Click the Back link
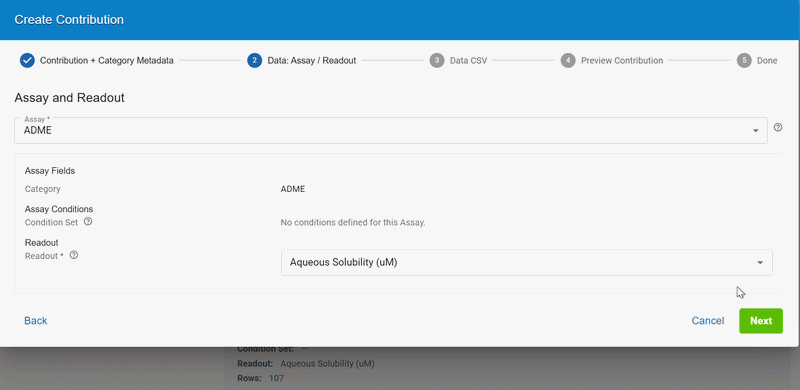The height and width of the screenshot is (390, 800). click(x=36, y=321)
